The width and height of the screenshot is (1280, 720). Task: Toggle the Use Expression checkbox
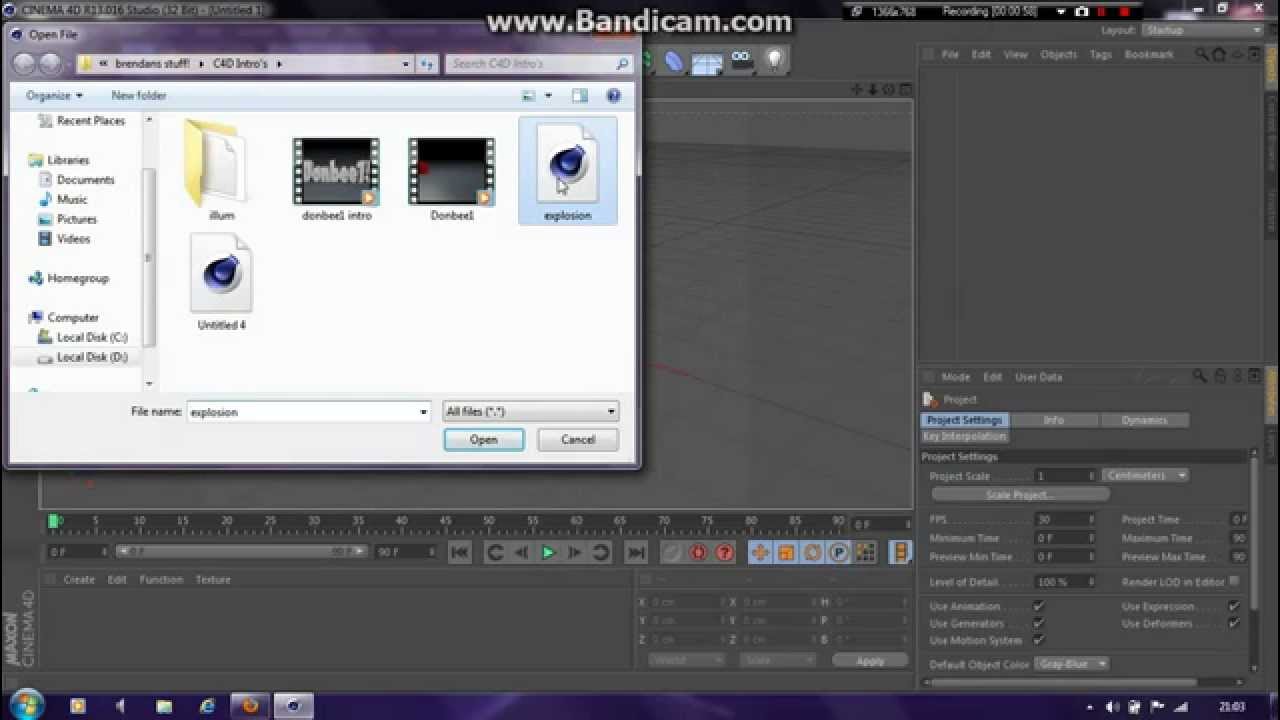pyautogui.click(x=1234, y=607)
